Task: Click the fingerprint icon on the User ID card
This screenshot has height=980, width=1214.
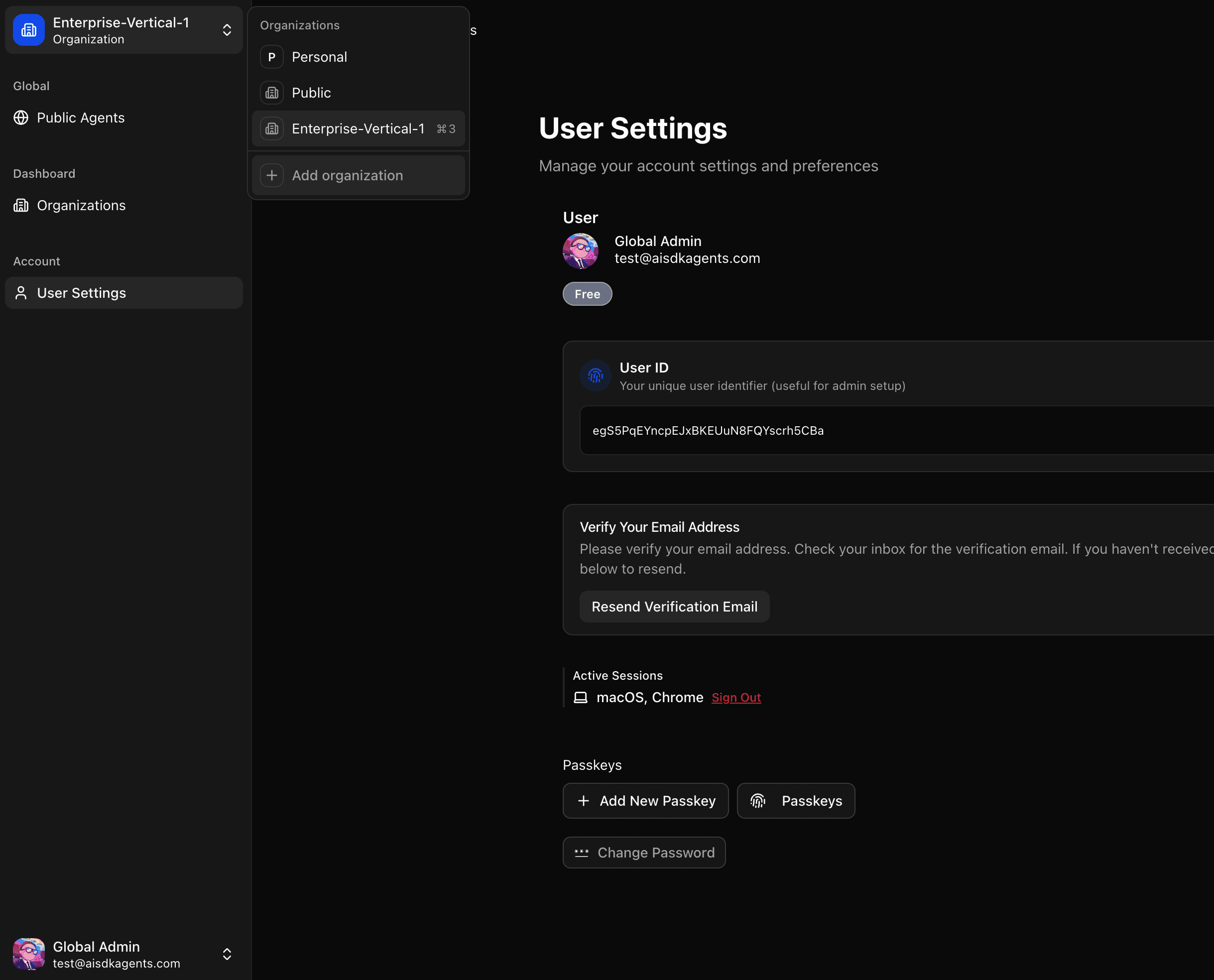Action: [595, 375]
